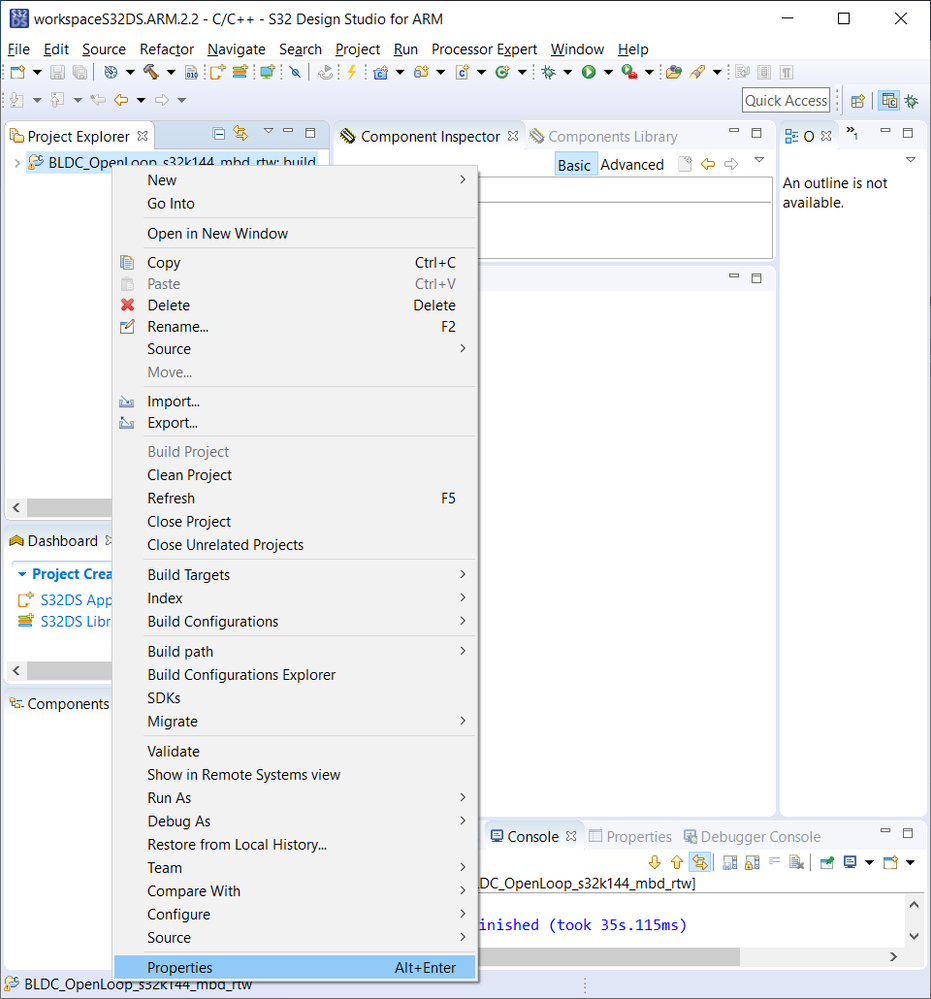Click the Run with toolbox external tools icon
Viewport: 931px width, 999px height.
tap(629, 72)
